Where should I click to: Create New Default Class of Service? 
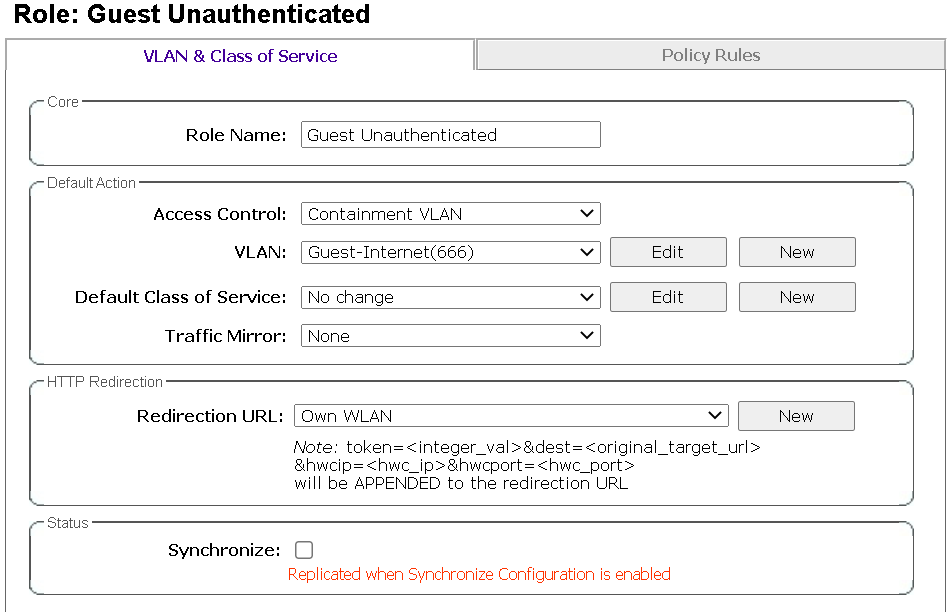(x=797, y=297)
